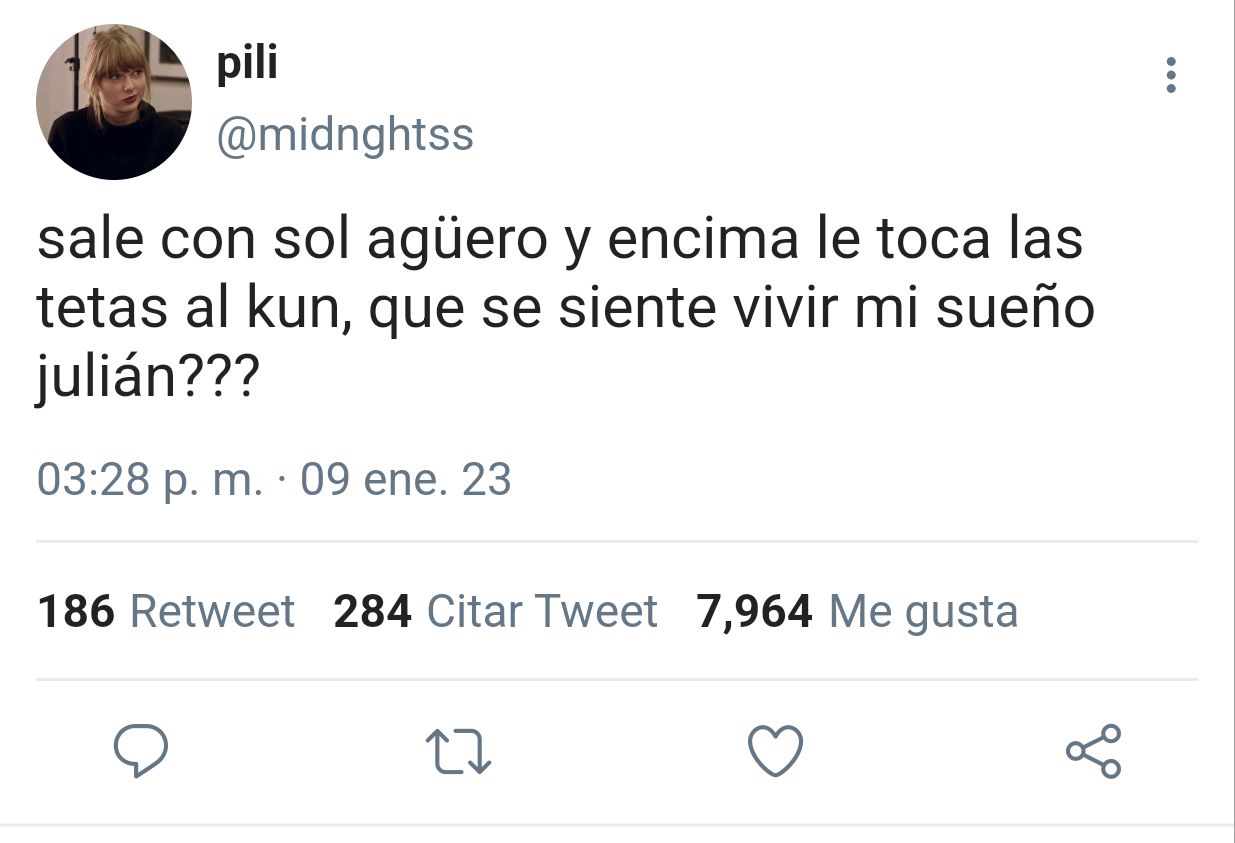1235x843 pixels.
Task: Tap the retweet arrows icon
Action: coord(458,752)
